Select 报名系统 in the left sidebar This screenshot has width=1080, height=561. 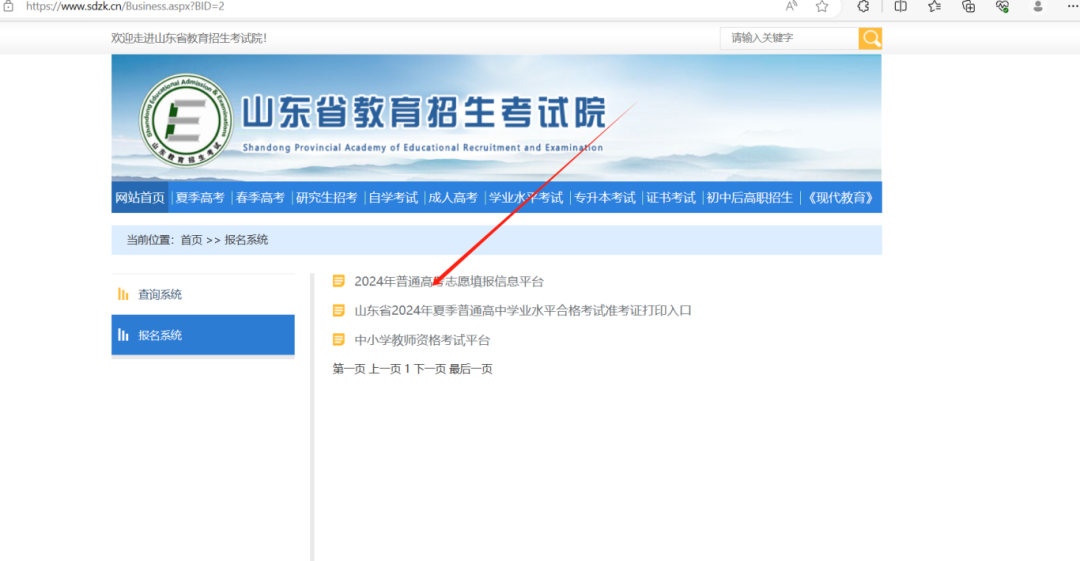(x=160, y=336)
